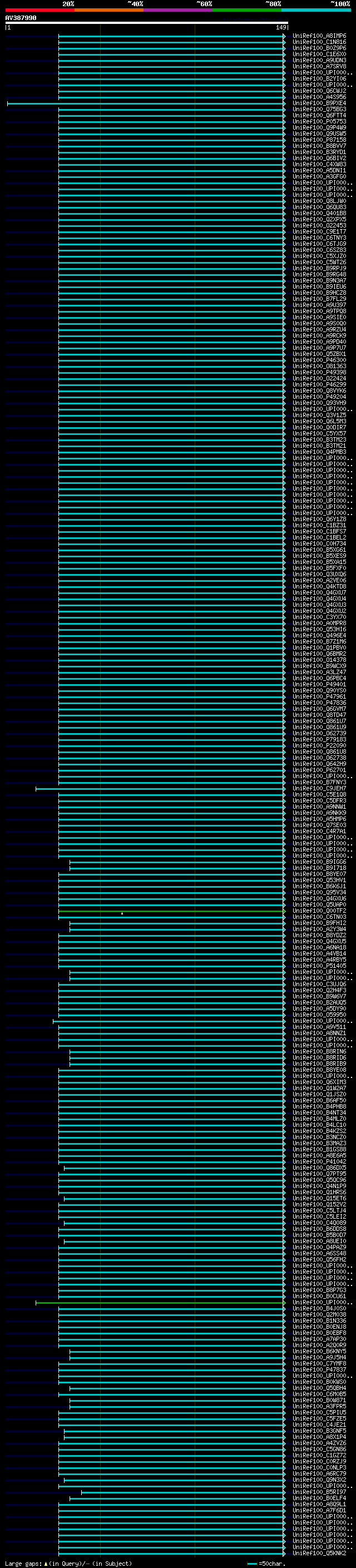
Task: Select the UniRef100_Q8LJW0 label
Action: [x=319, y=201]
